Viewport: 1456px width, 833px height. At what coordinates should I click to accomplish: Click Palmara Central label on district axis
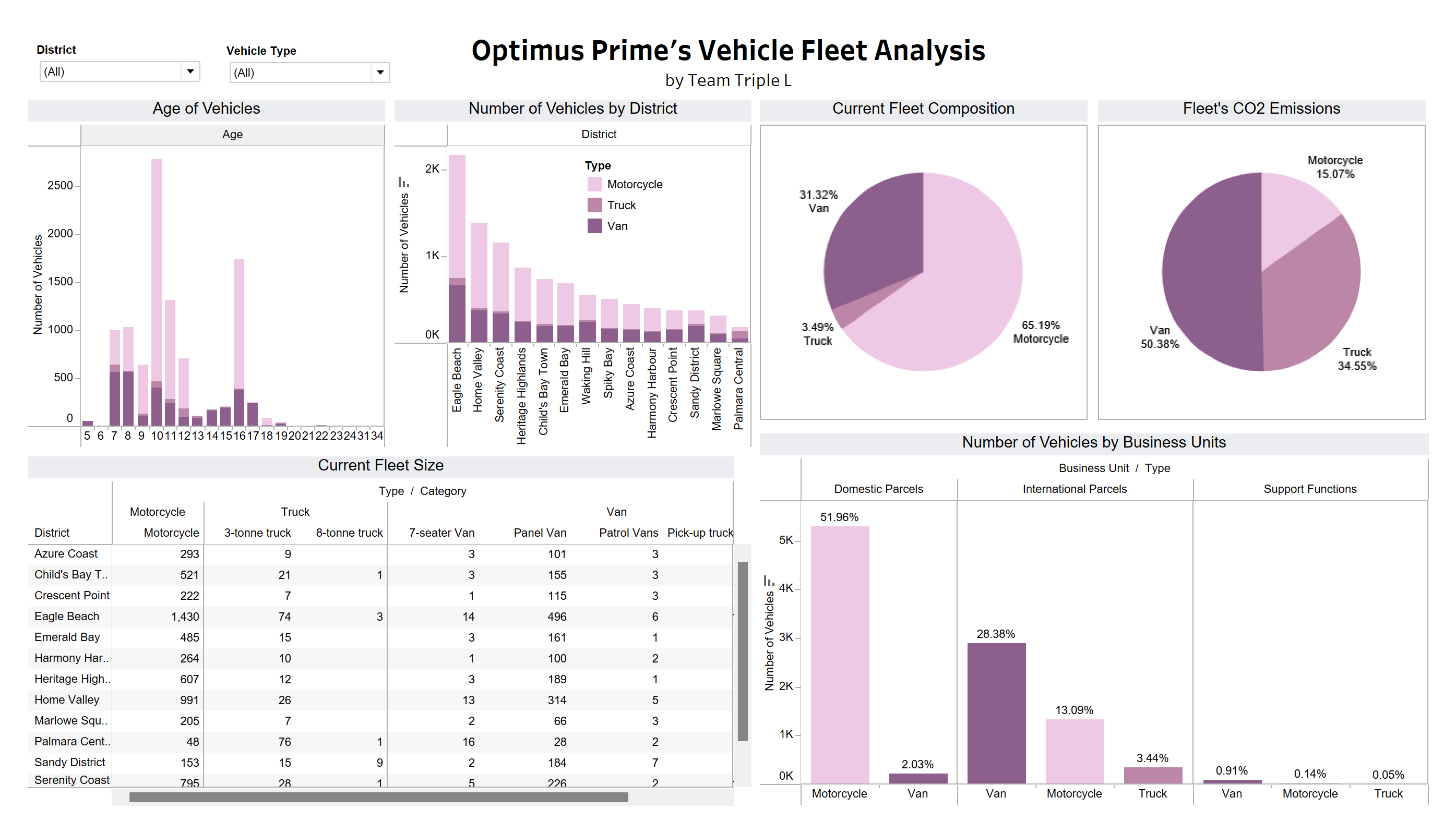(739, 389)
